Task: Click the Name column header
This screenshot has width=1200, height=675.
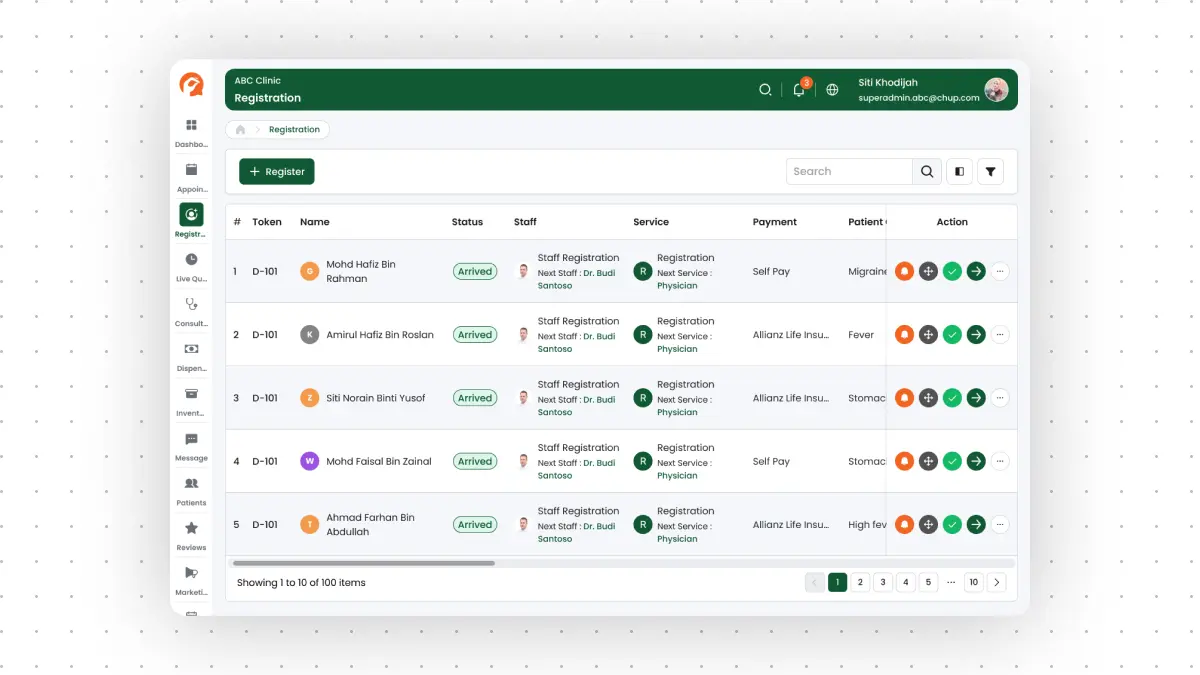Action: coord(315,222)
